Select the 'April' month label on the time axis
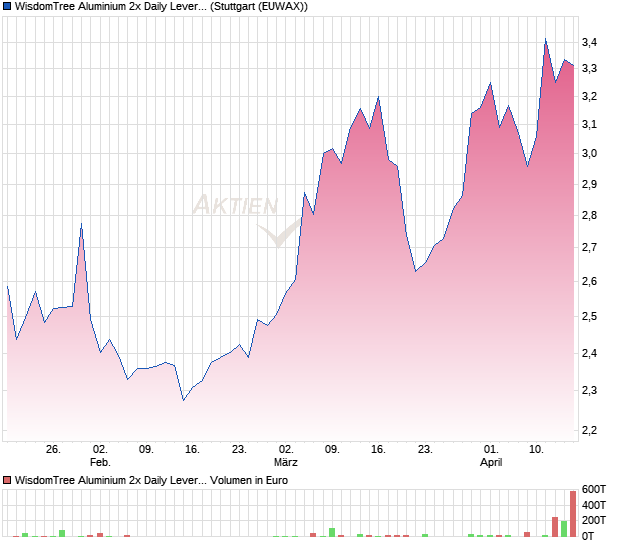Viewport: 620px width, 546px height. (491, 463)
